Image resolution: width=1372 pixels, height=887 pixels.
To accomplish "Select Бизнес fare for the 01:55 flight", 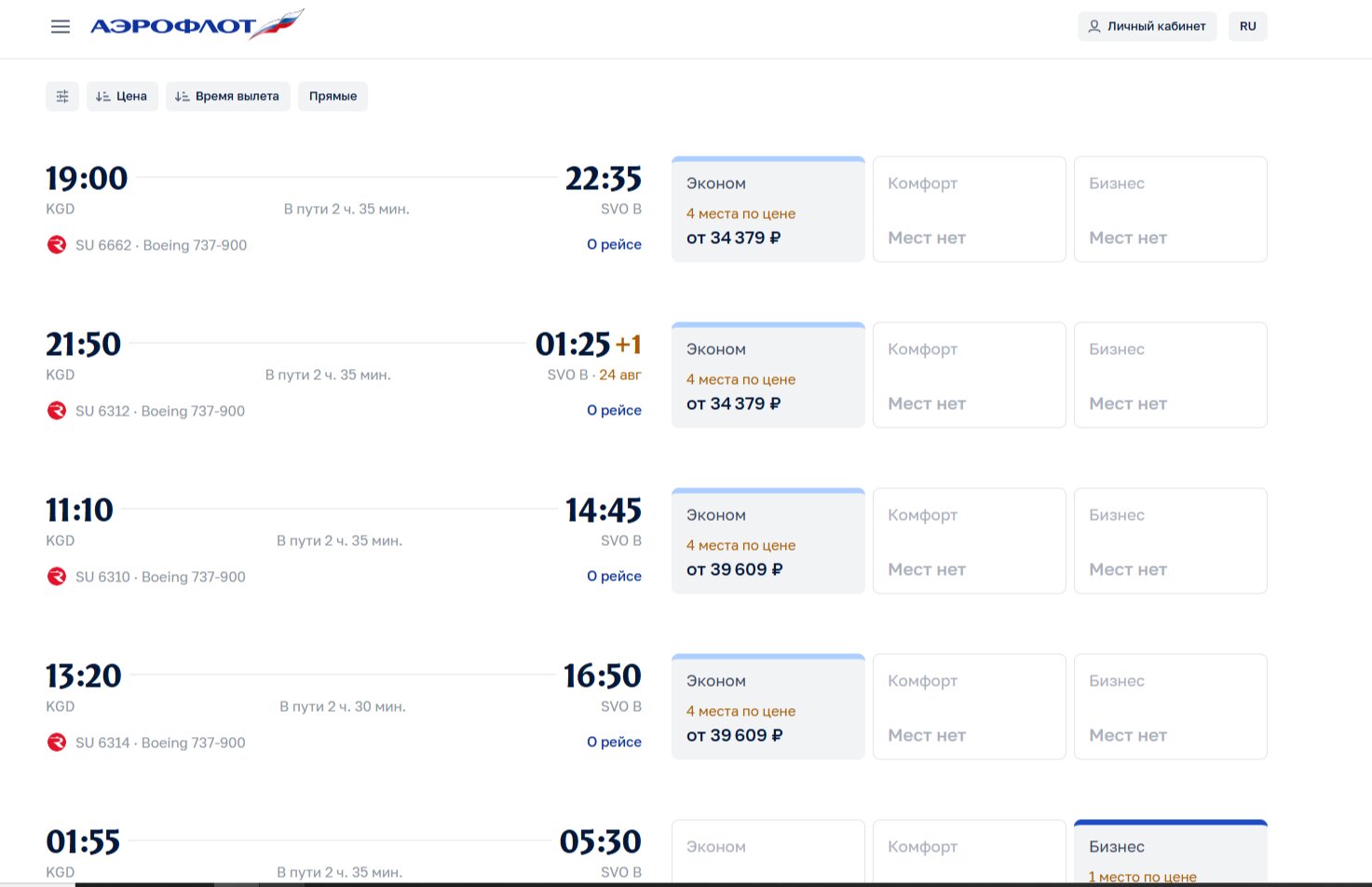I will click(x=1171, y=853).
